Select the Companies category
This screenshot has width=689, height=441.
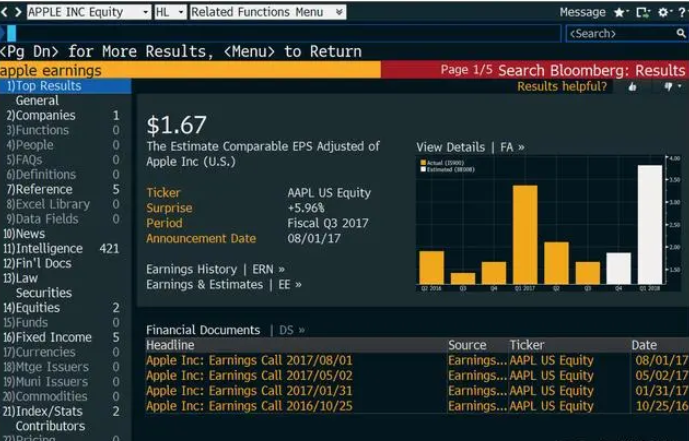coord(65,116)
